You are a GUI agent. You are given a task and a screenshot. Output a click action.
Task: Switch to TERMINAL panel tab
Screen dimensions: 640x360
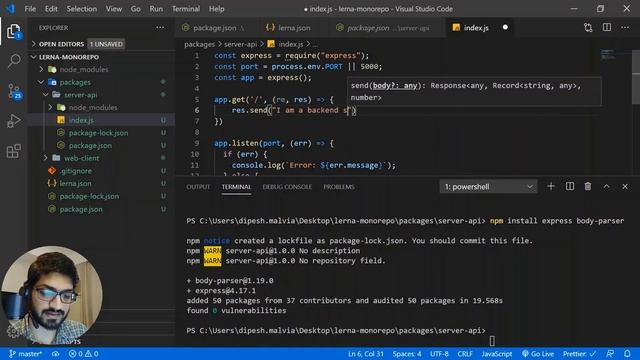236,187
